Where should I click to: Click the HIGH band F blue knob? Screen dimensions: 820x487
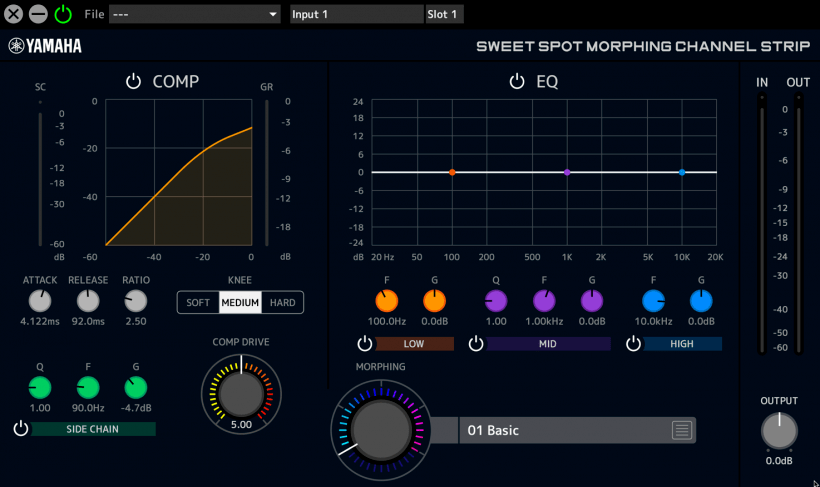coord(653,301)
